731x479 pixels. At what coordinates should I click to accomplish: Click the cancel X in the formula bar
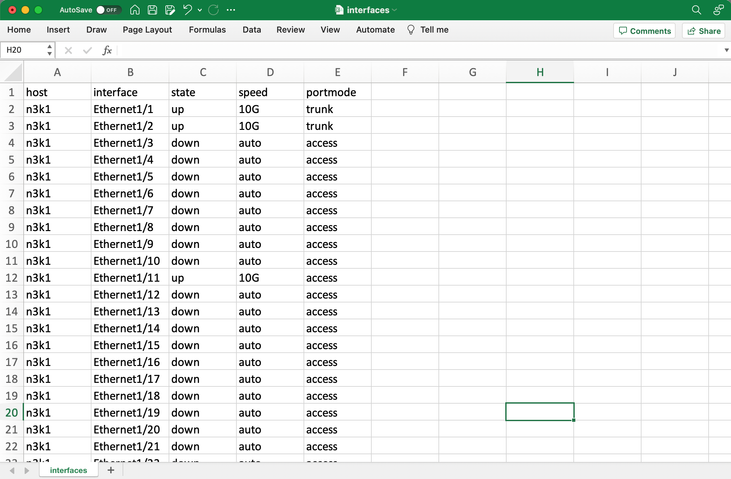point(68,50)
